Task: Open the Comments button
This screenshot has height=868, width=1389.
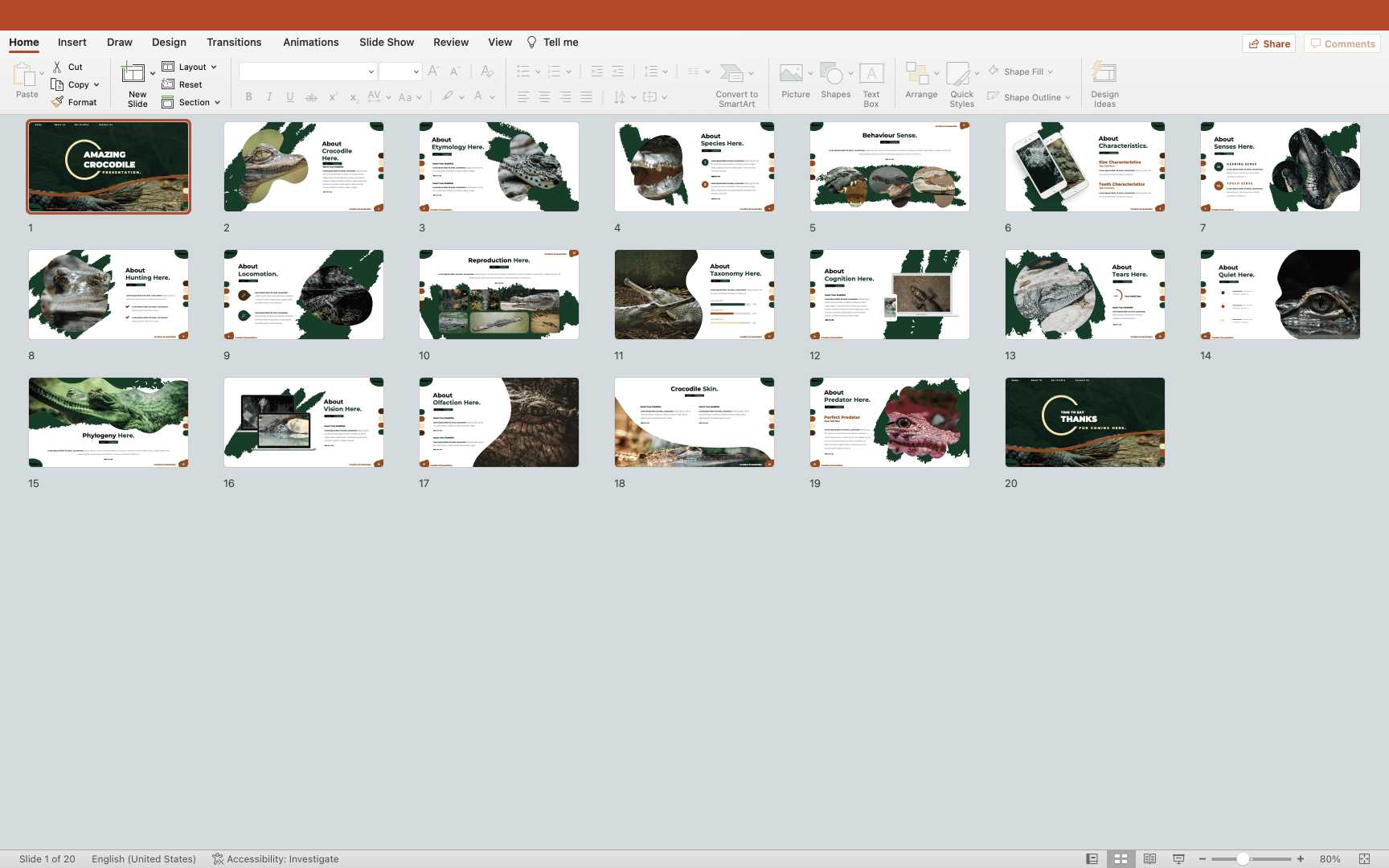Action: click(x=1342, y=43)
